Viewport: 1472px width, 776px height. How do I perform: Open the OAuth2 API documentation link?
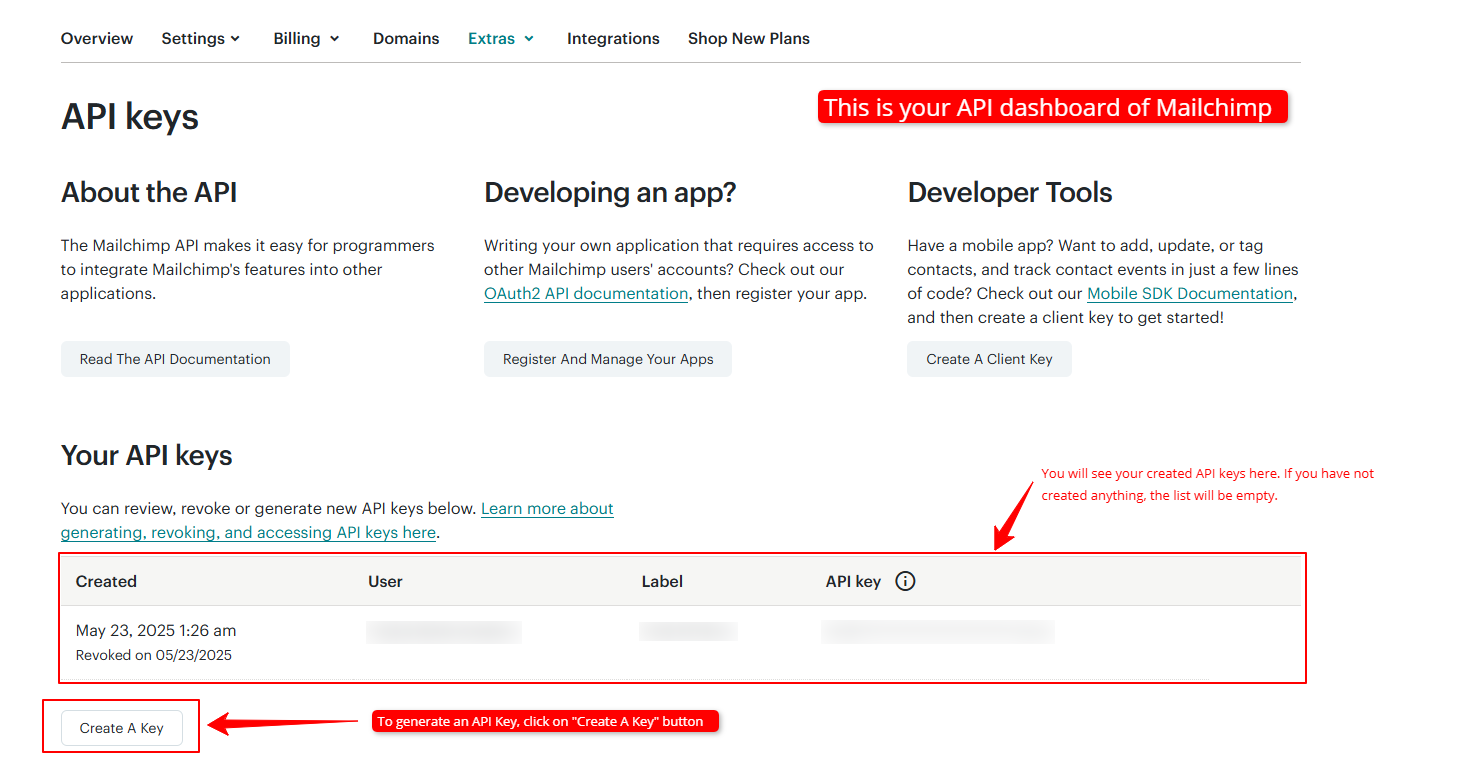tap(586, 294)
